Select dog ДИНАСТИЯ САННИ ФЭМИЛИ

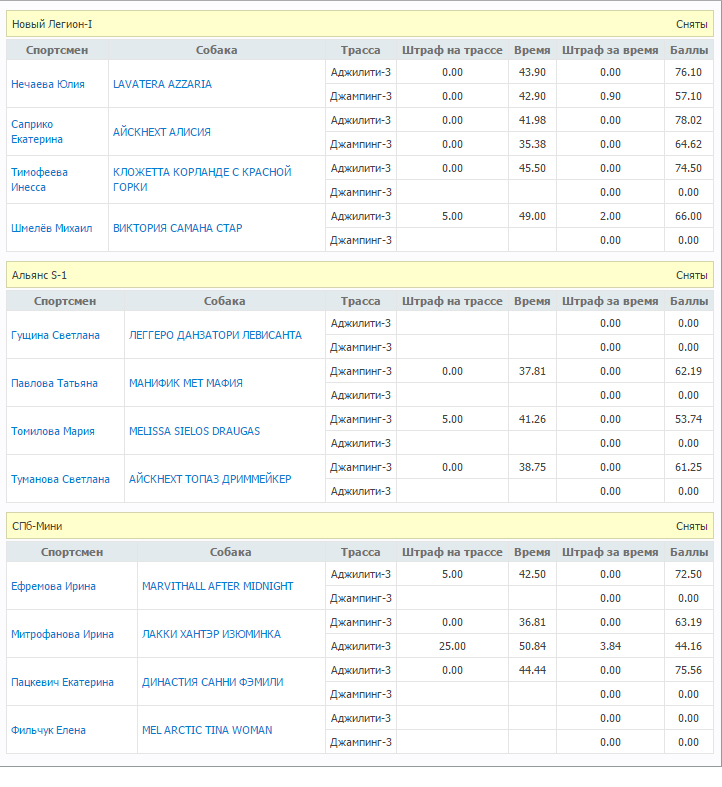pyautogui.click(x=213, y=683)
